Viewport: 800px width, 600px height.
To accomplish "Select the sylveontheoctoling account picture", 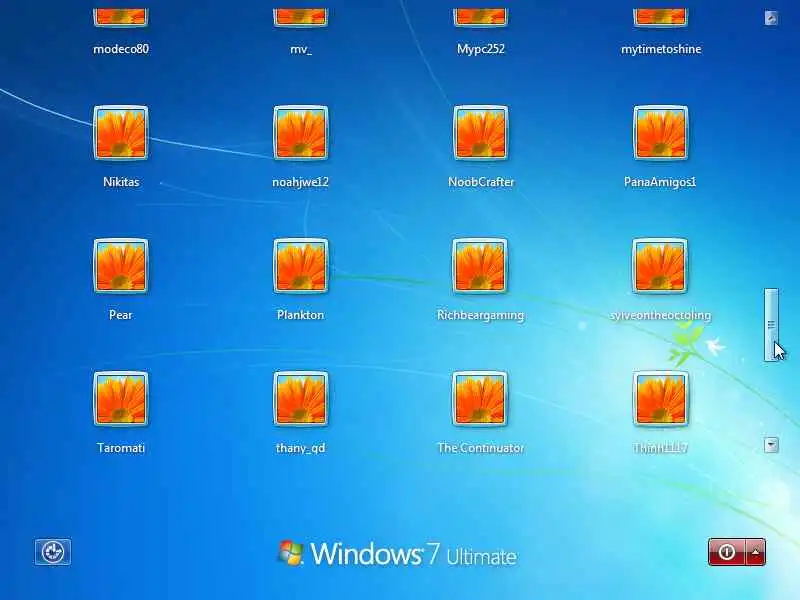I will 660,266.
